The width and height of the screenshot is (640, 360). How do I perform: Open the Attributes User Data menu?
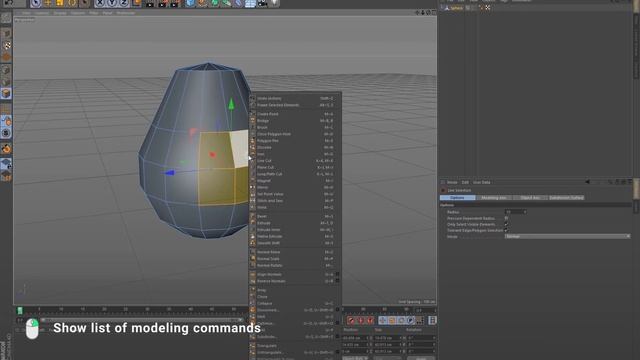click(482, 182)
